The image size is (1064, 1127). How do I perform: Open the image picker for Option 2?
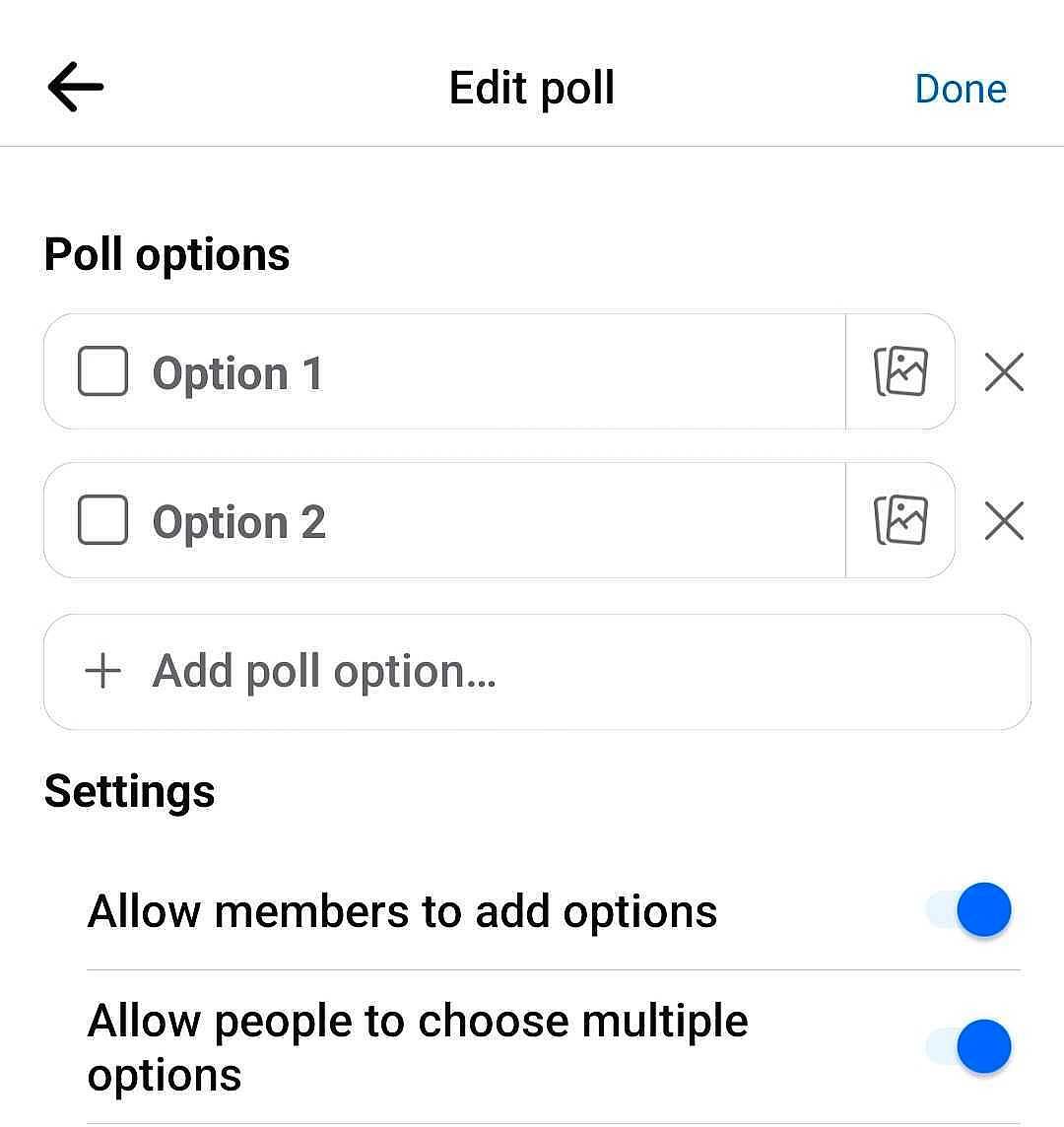900,520
